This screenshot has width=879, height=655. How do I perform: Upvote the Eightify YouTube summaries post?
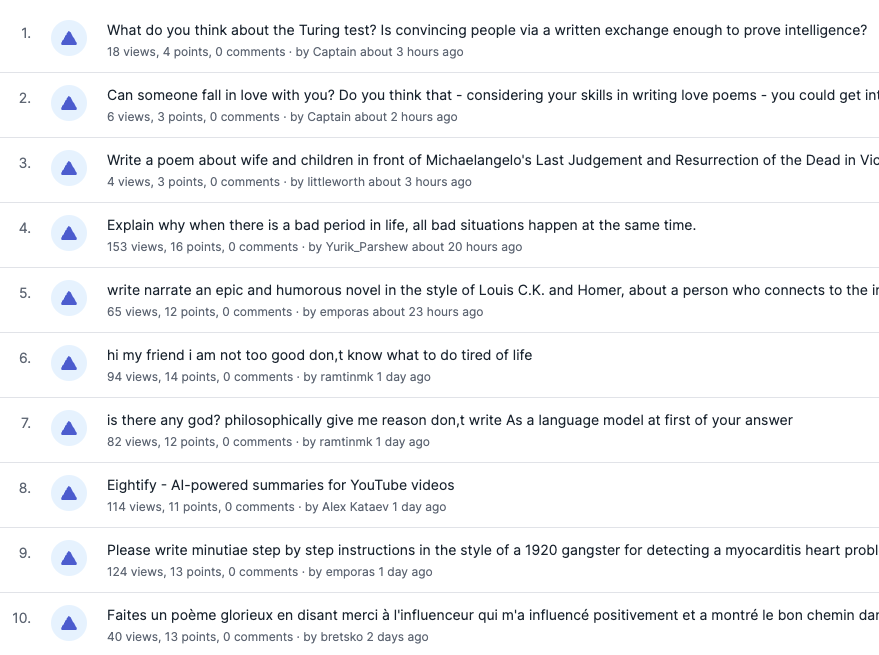pos(69,494)
